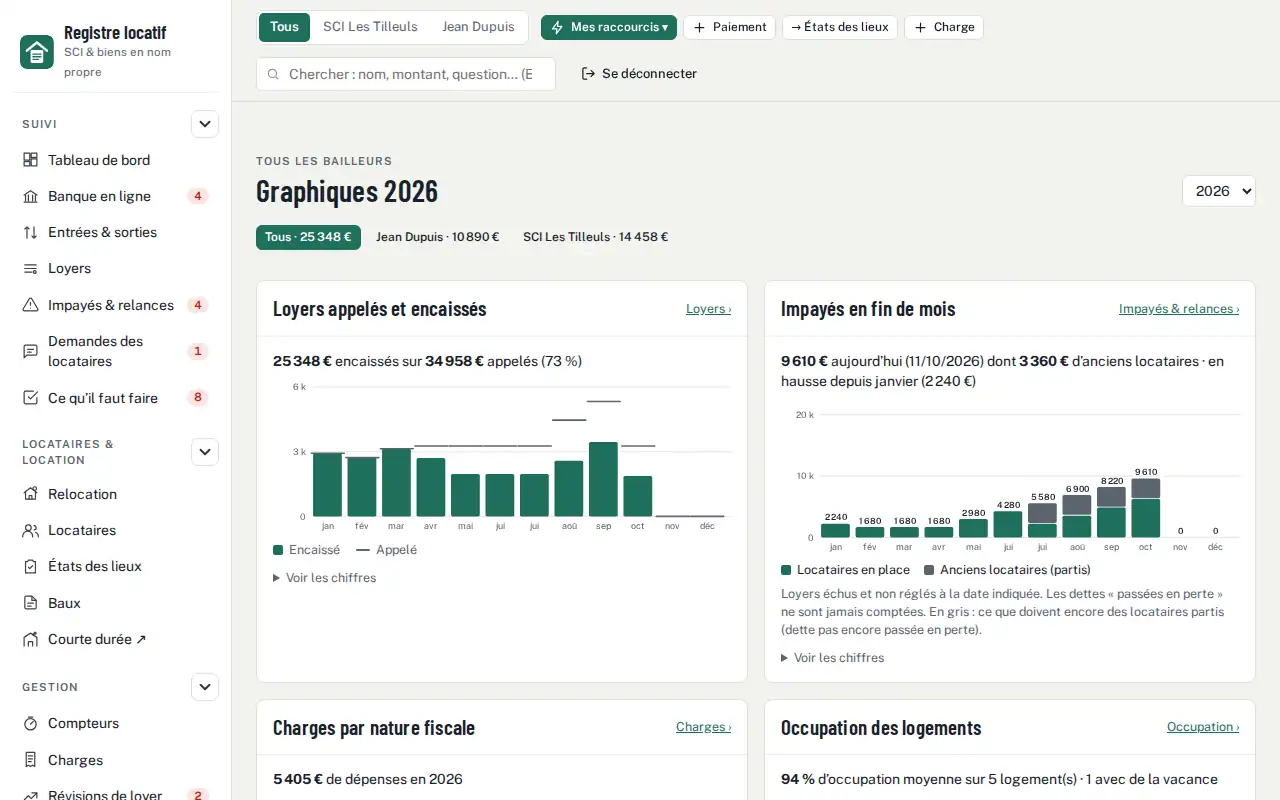Click the Charges receipt icon in sidebar

30,760
